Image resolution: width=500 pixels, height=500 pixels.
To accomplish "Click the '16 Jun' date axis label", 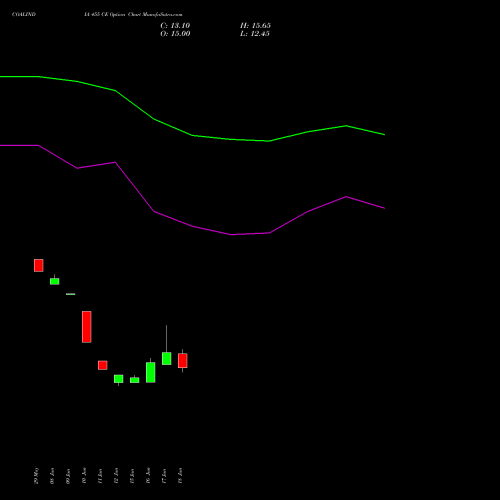I will pyautogui.click(x=148, y=476).
